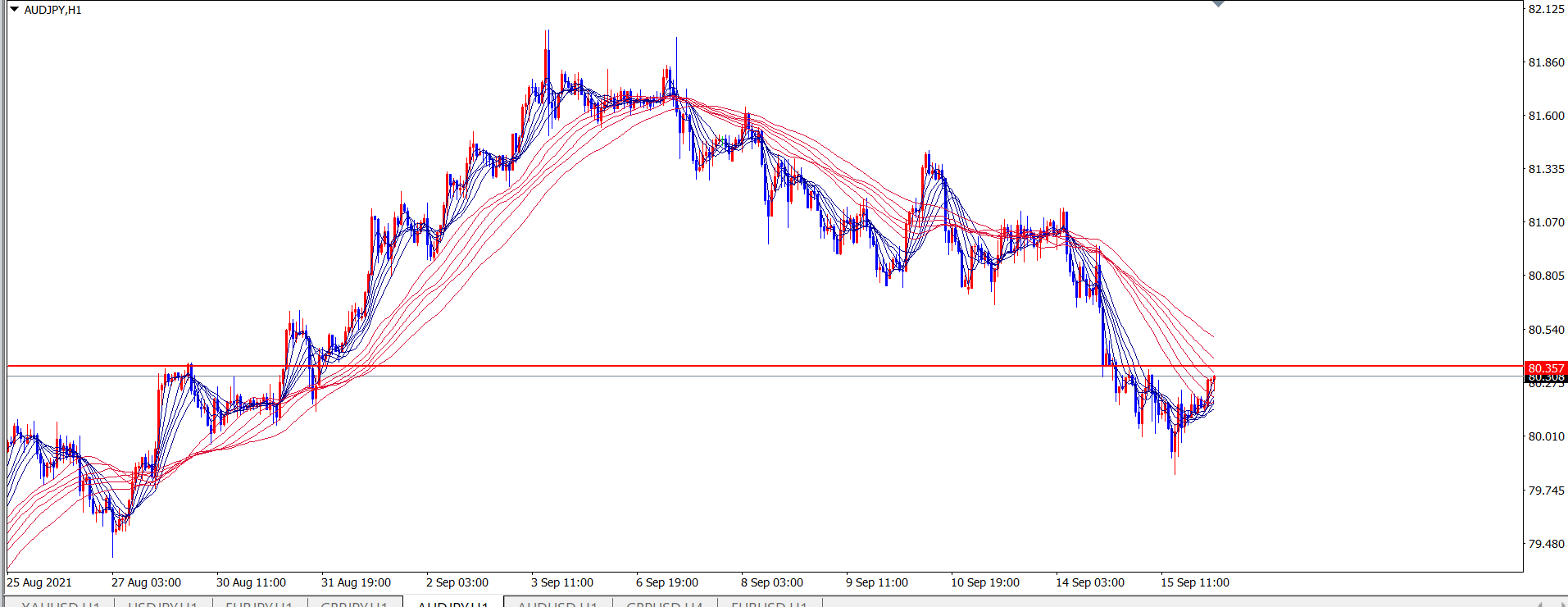The image size is (1568, 607).
Task: Open the EURJPY,H1 chart tab
Action: (x=259, y=604)
